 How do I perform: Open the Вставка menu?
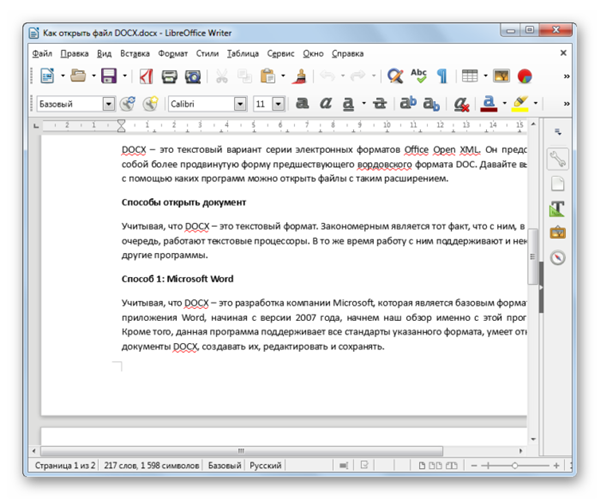pyautogui.click(x=135, y=54)
